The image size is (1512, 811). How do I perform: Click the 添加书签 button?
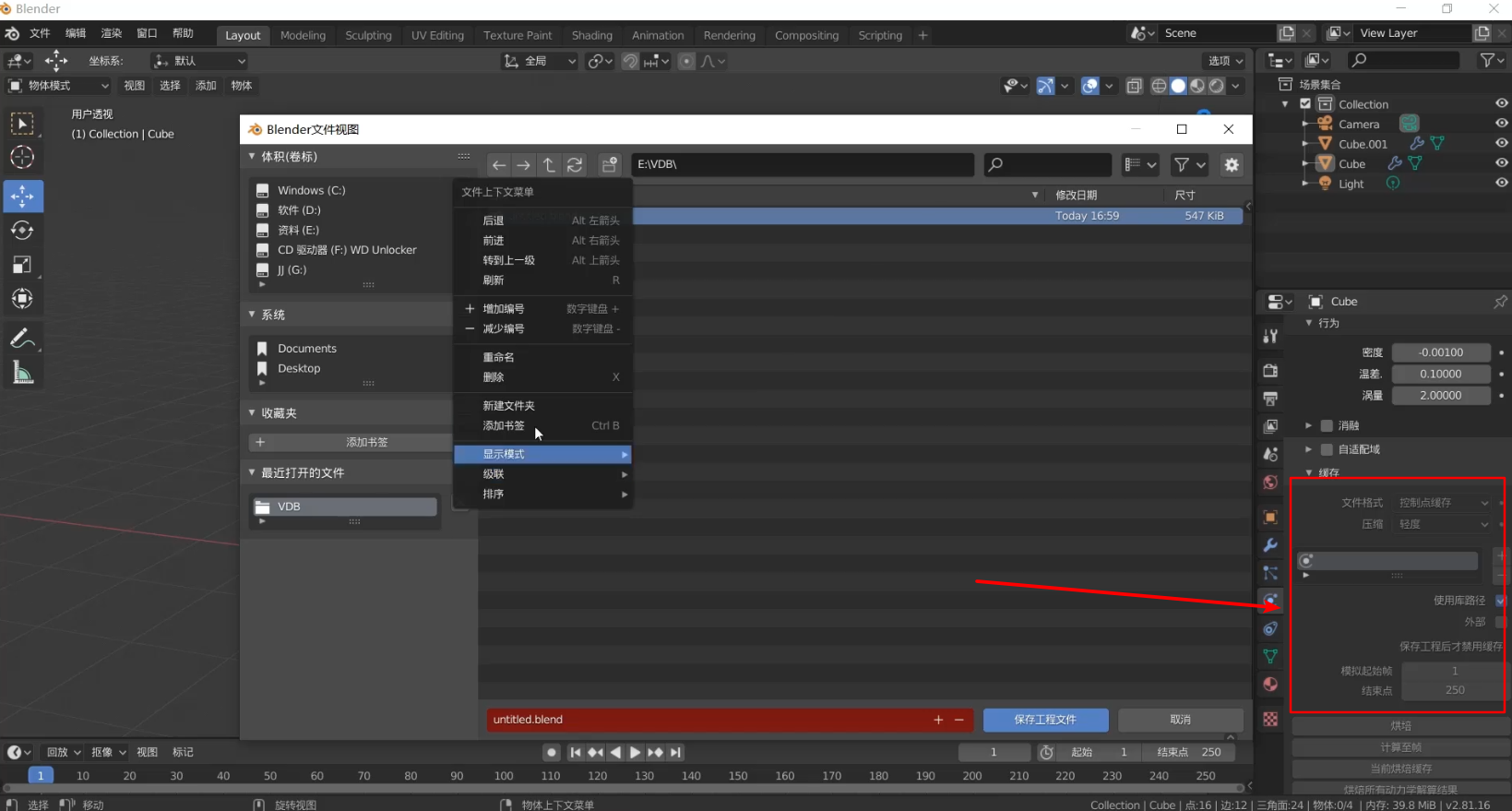point(366,443)
